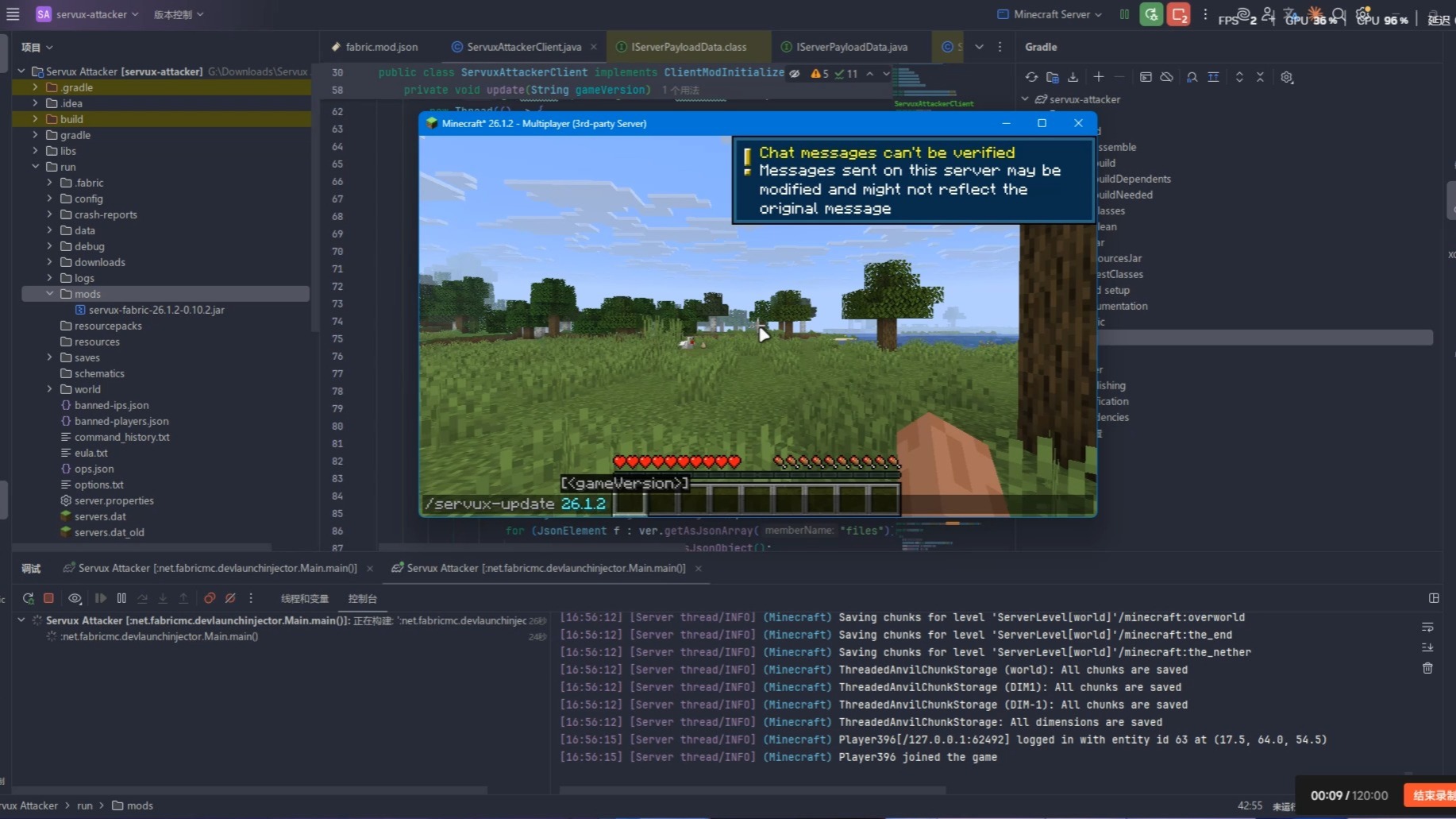This screenshot has height=819, width=1456.
Task: Click the warnings count indicator
Action: (x=819, y=73)
